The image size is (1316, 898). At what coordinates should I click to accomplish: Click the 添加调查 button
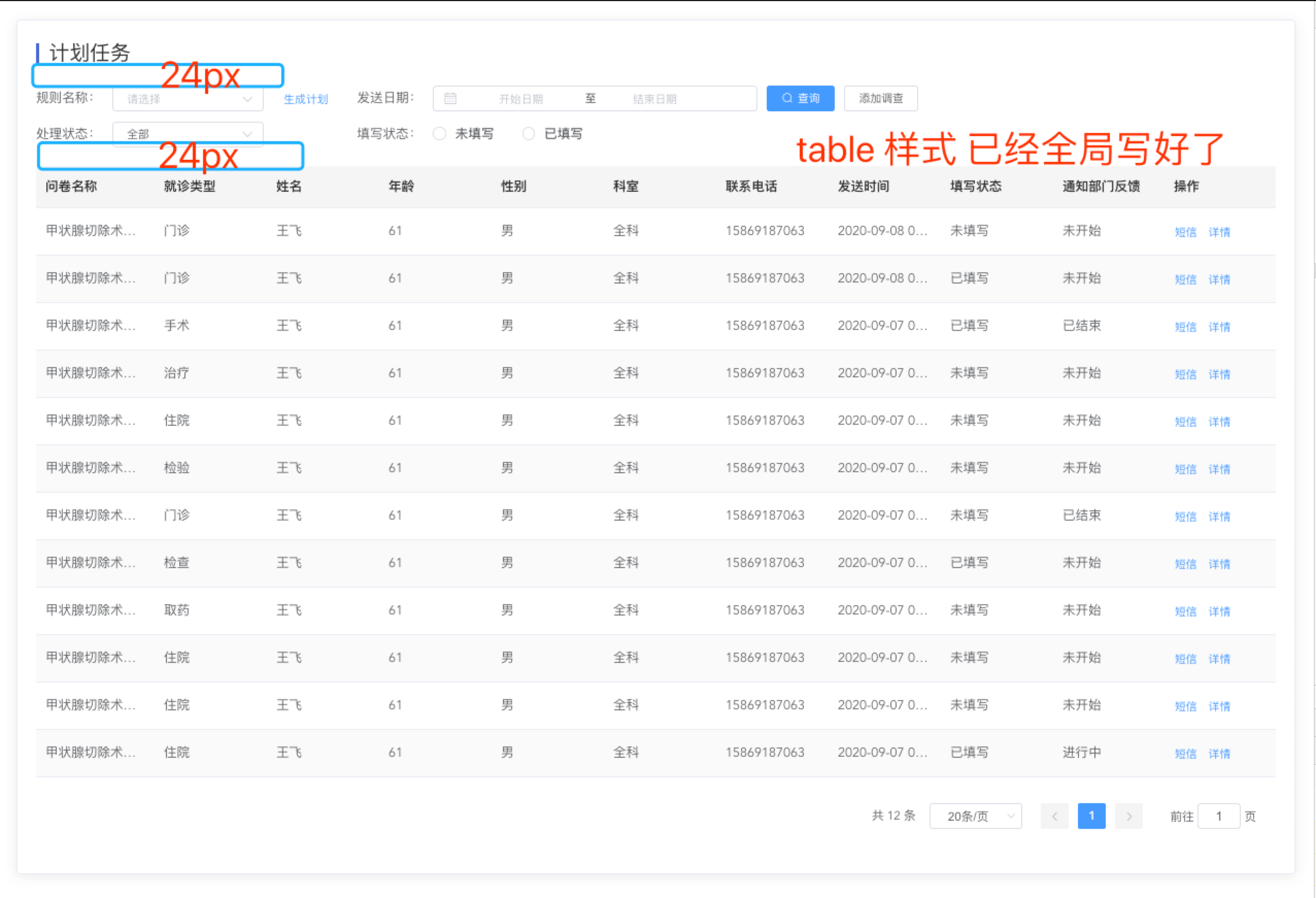pos(881,98)
